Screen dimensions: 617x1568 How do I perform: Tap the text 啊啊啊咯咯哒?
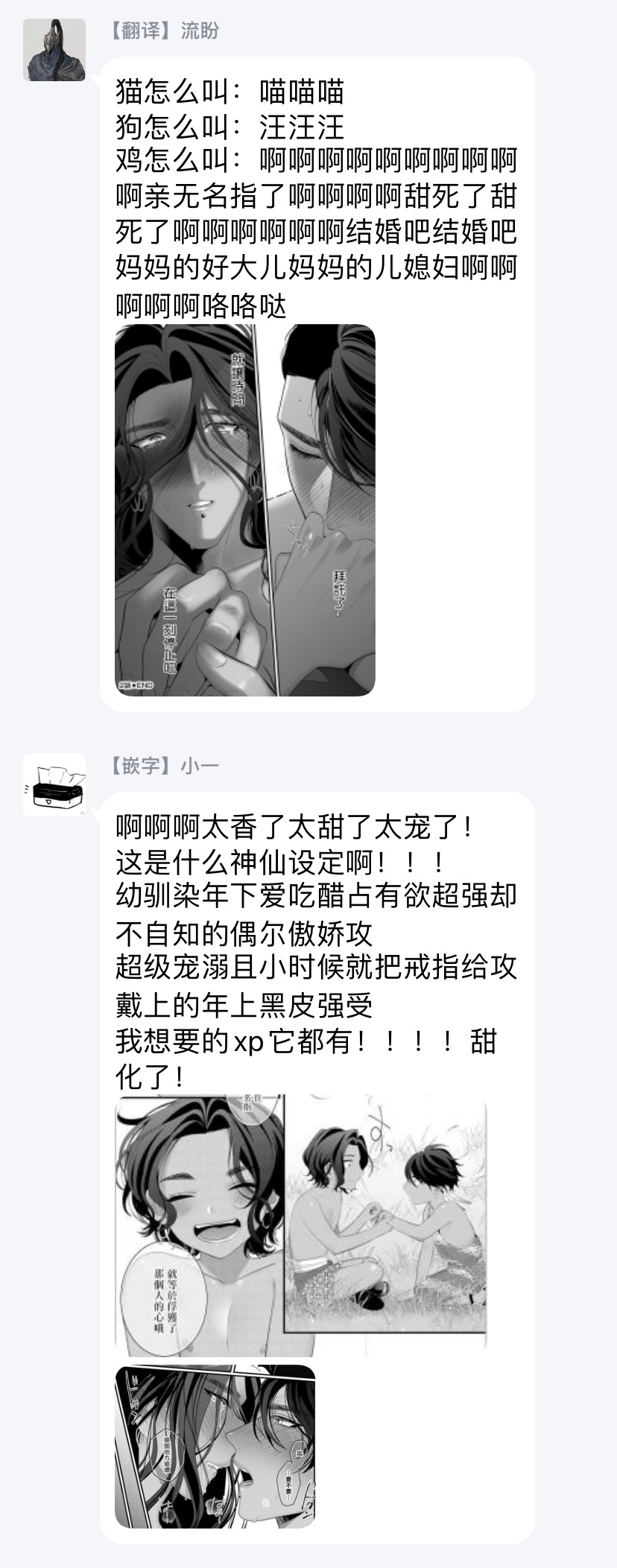pos(201,305)
